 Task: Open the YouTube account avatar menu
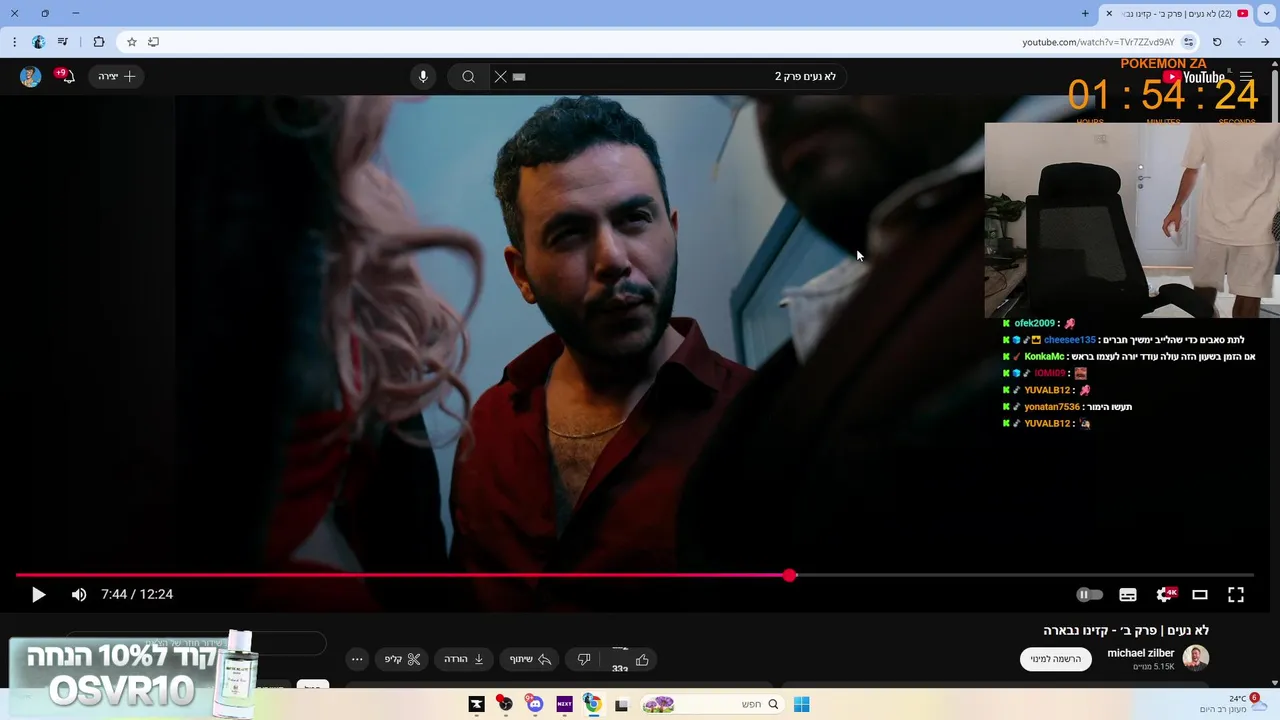(x=31, y=76)
